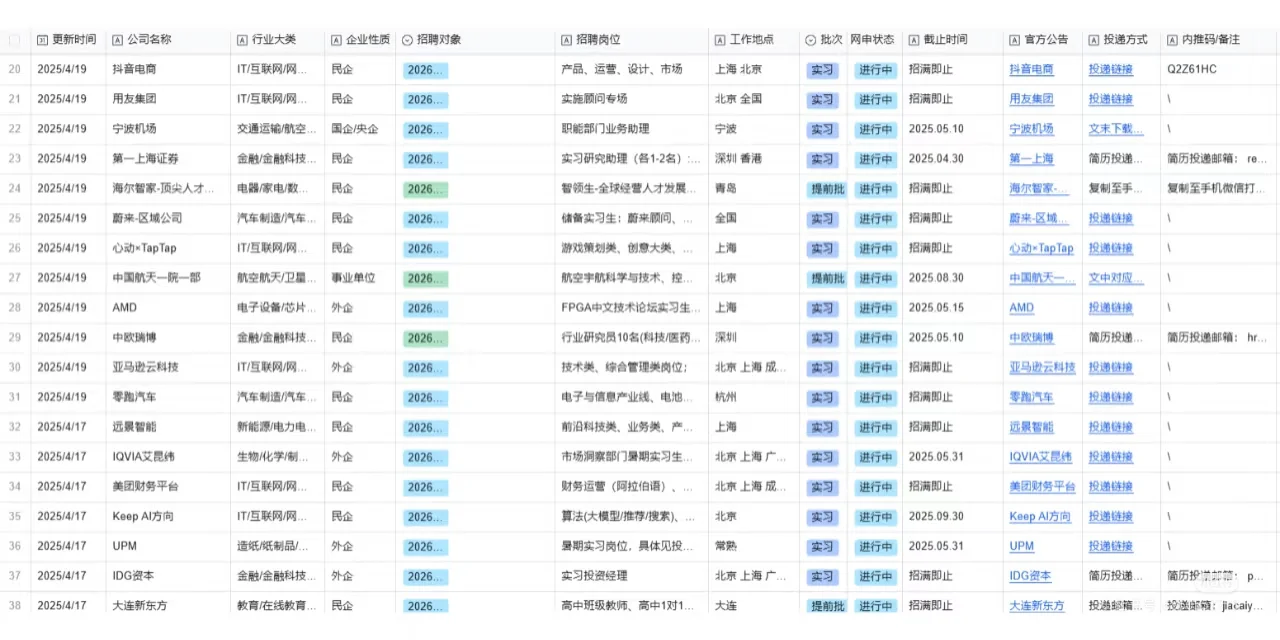Screen dimensions: 1280x640
Task: Select the 常熟 work location cell
Action: click(754, 547)
